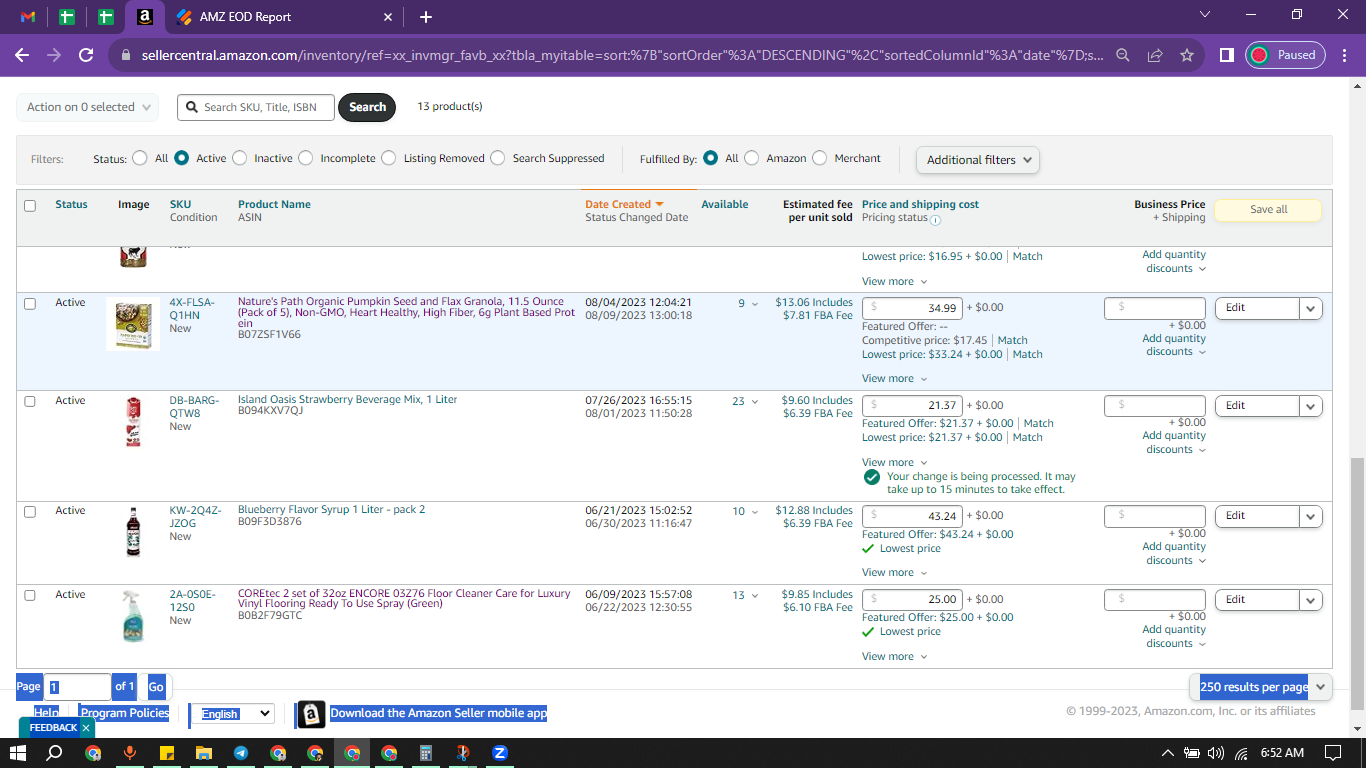The image size is (1366, 768).
Task: Expand the Additional filters dropdown
Action: pos(978,160)
